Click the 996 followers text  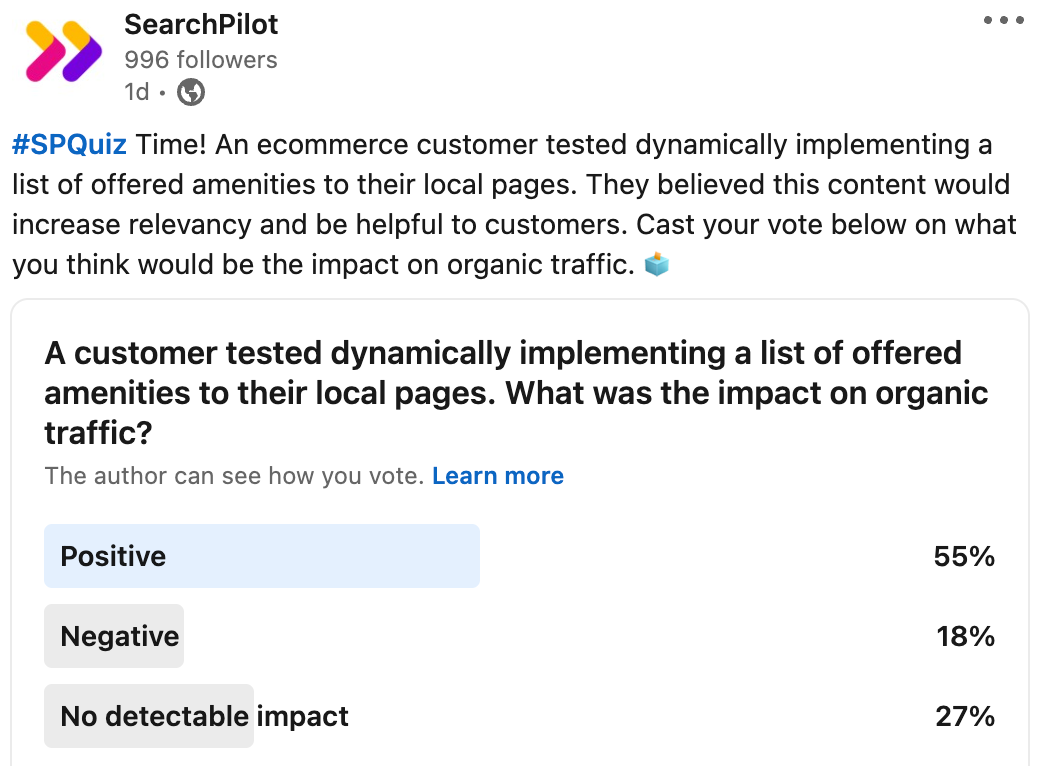(x=201, y=60)
